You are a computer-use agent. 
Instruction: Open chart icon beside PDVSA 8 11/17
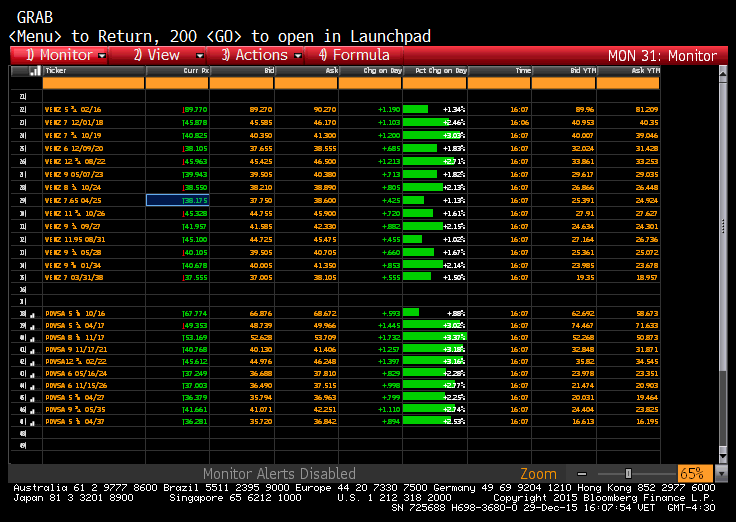(32, 339)
